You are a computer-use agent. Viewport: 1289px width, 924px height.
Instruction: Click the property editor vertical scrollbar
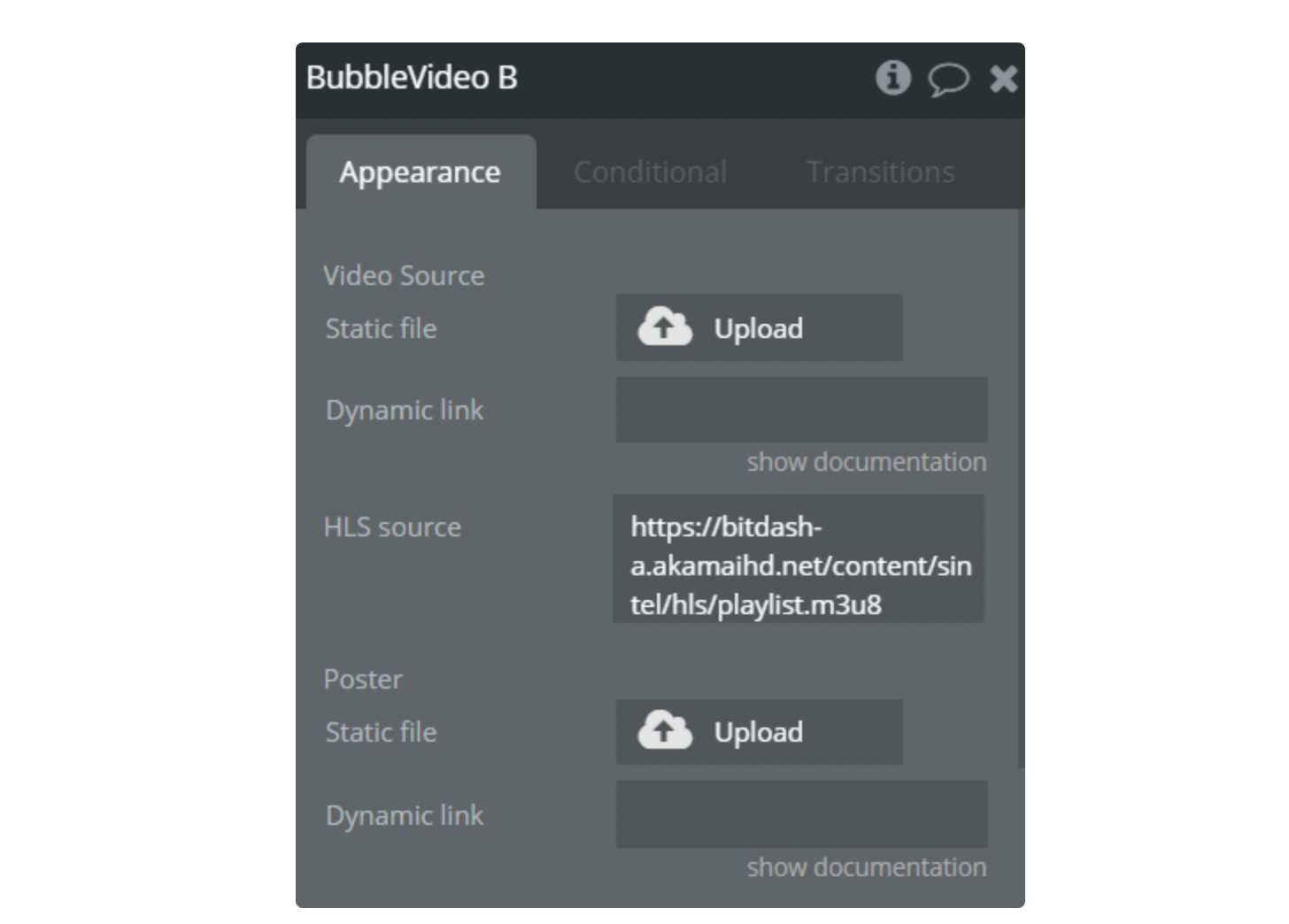coord(1021,489)
